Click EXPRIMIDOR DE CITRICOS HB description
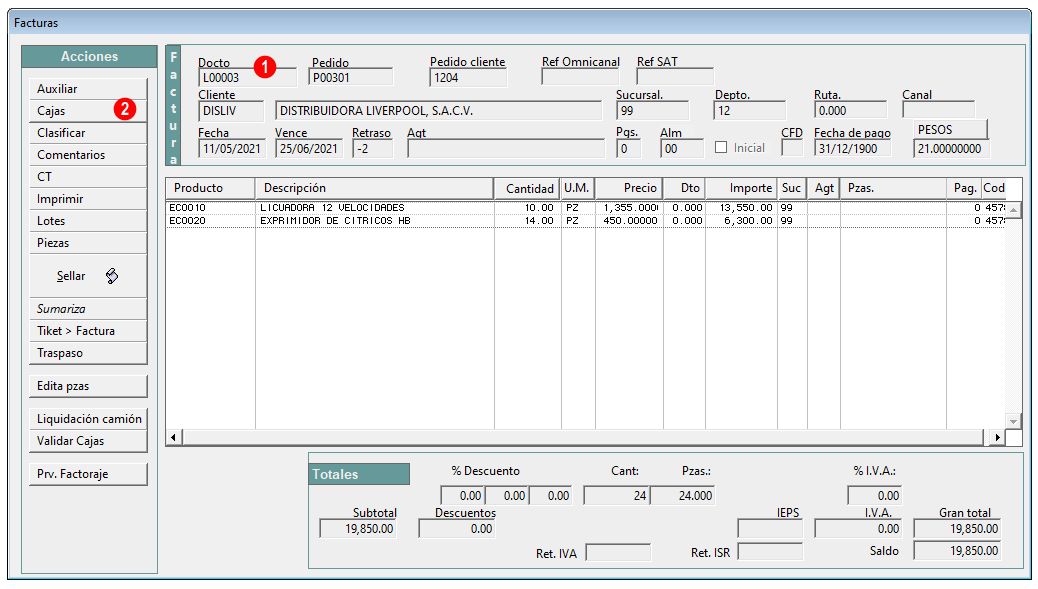Screen dimensions: 1038x589 pyautogui.click(x=335, y=221)
